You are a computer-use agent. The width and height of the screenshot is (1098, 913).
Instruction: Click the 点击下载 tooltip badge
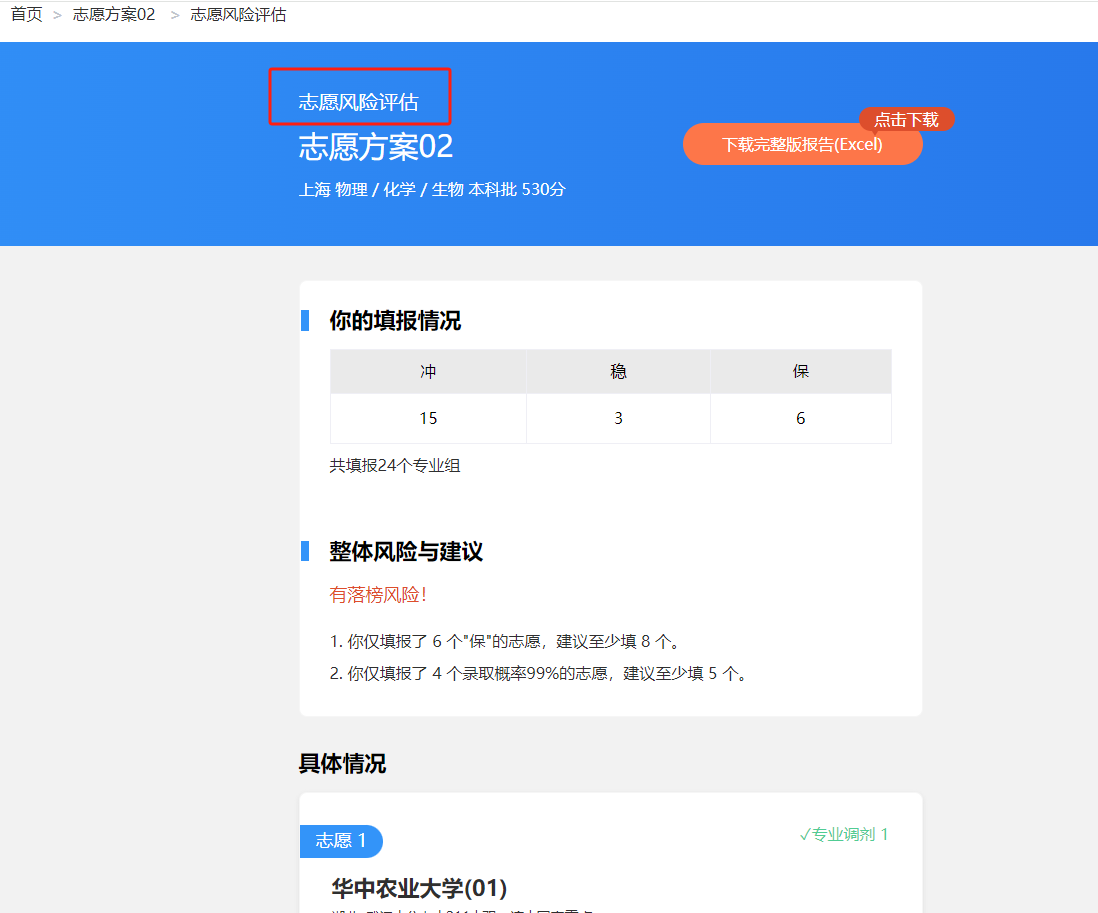point(906,120)
